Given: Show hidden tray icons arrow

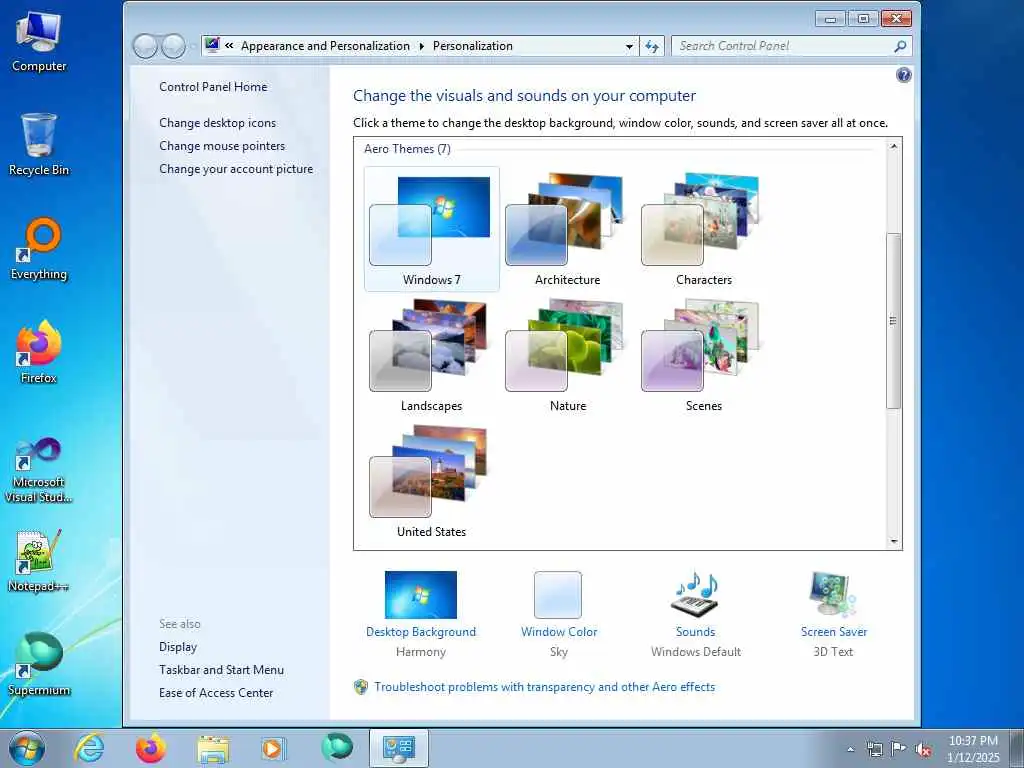Looking at the screenshot, I should click(x=850, y=749).
